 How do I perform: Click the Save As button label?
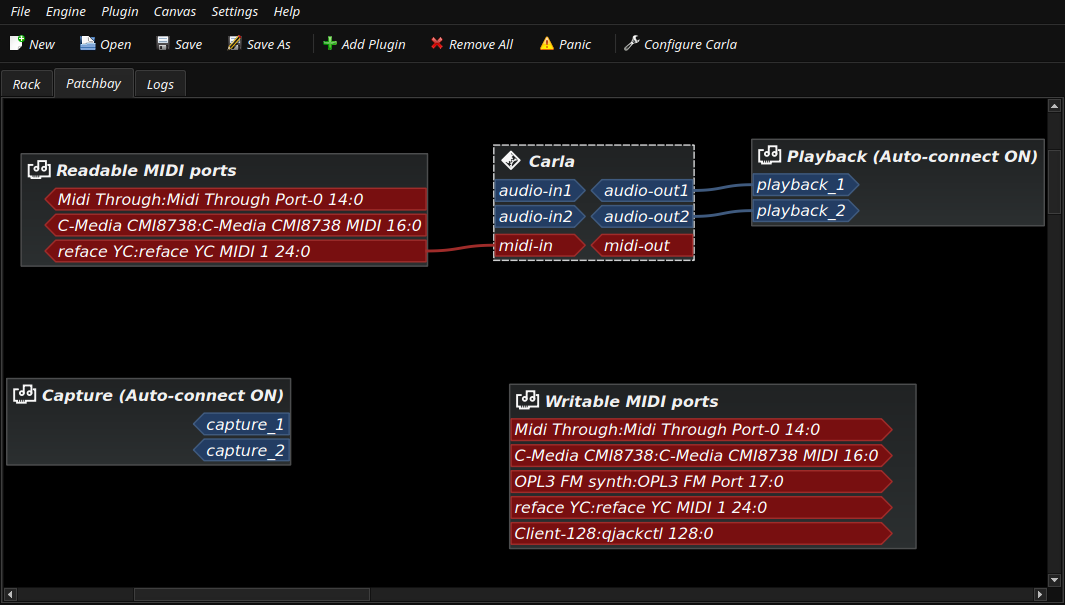coord(268,44)
